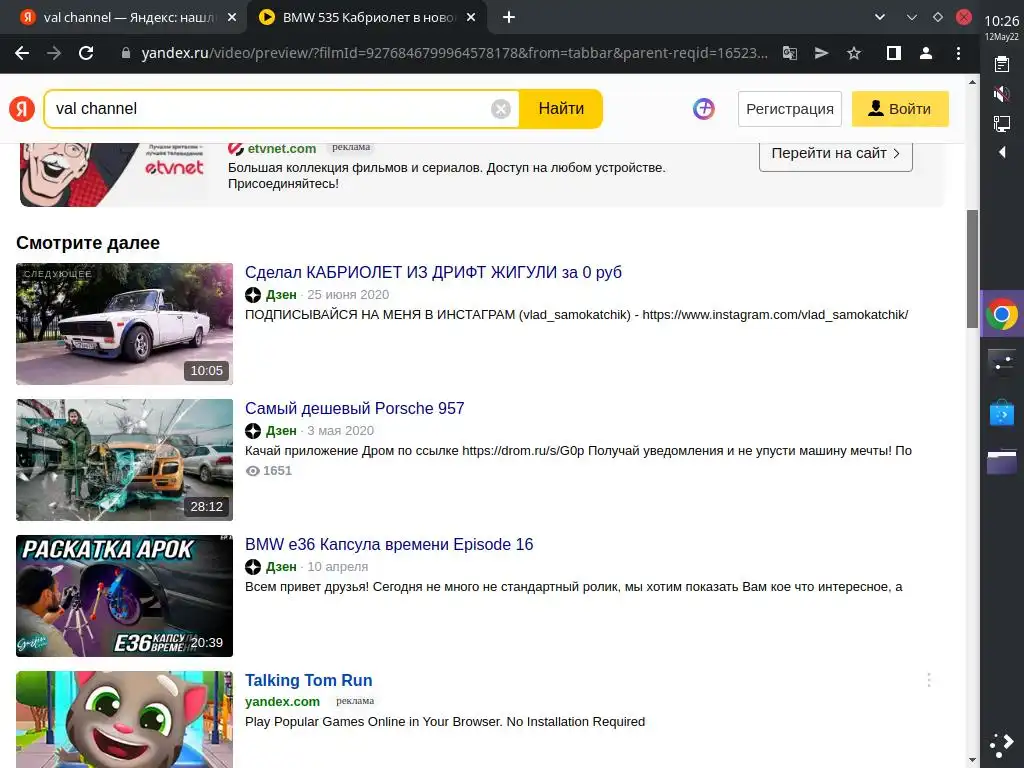1024x768 pixels.
Task: Open the translate page icon in the address bar
Action: click(790, 54)
